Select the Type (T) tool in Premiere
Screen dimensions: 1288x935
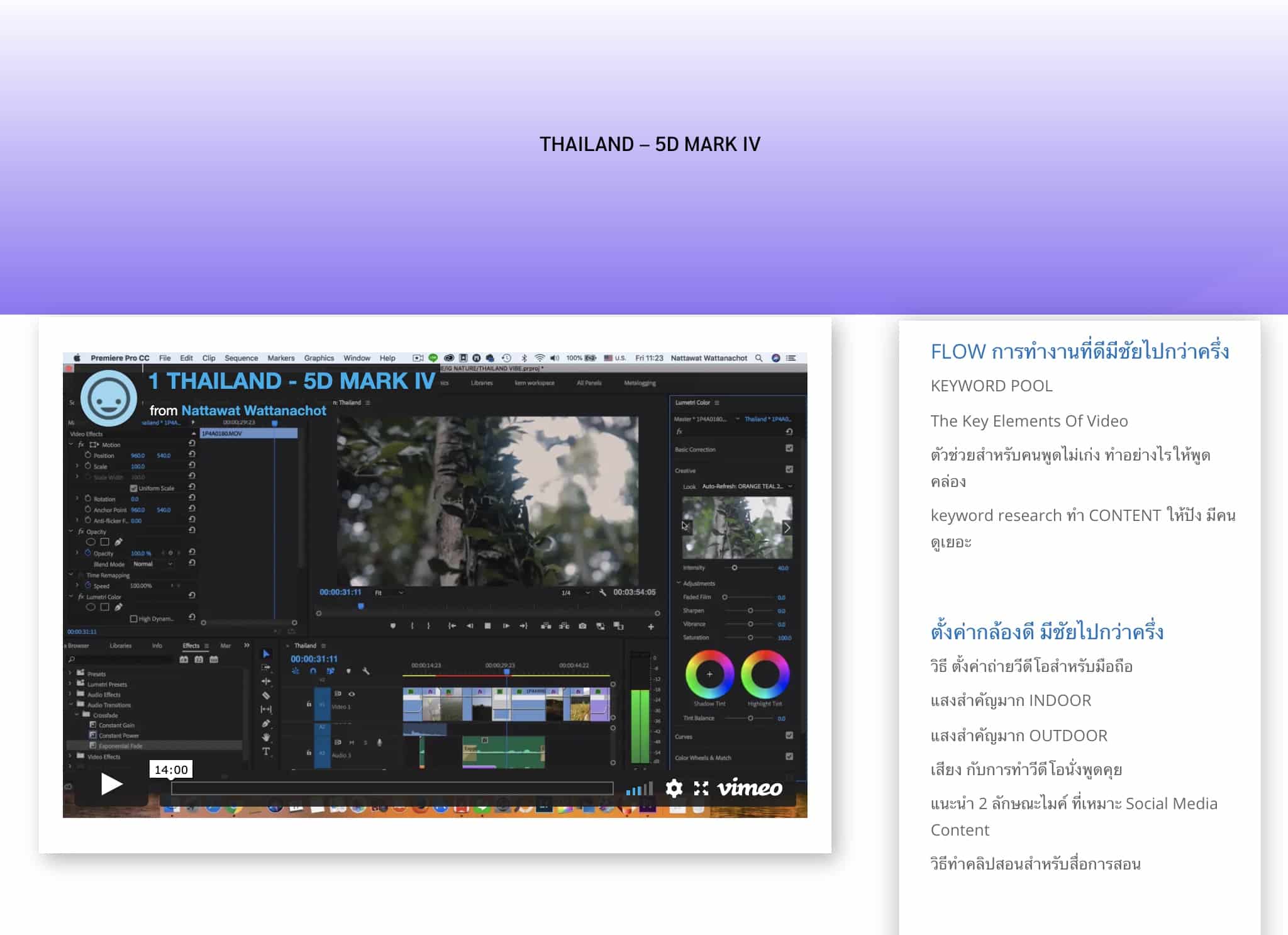click(266, 751)
